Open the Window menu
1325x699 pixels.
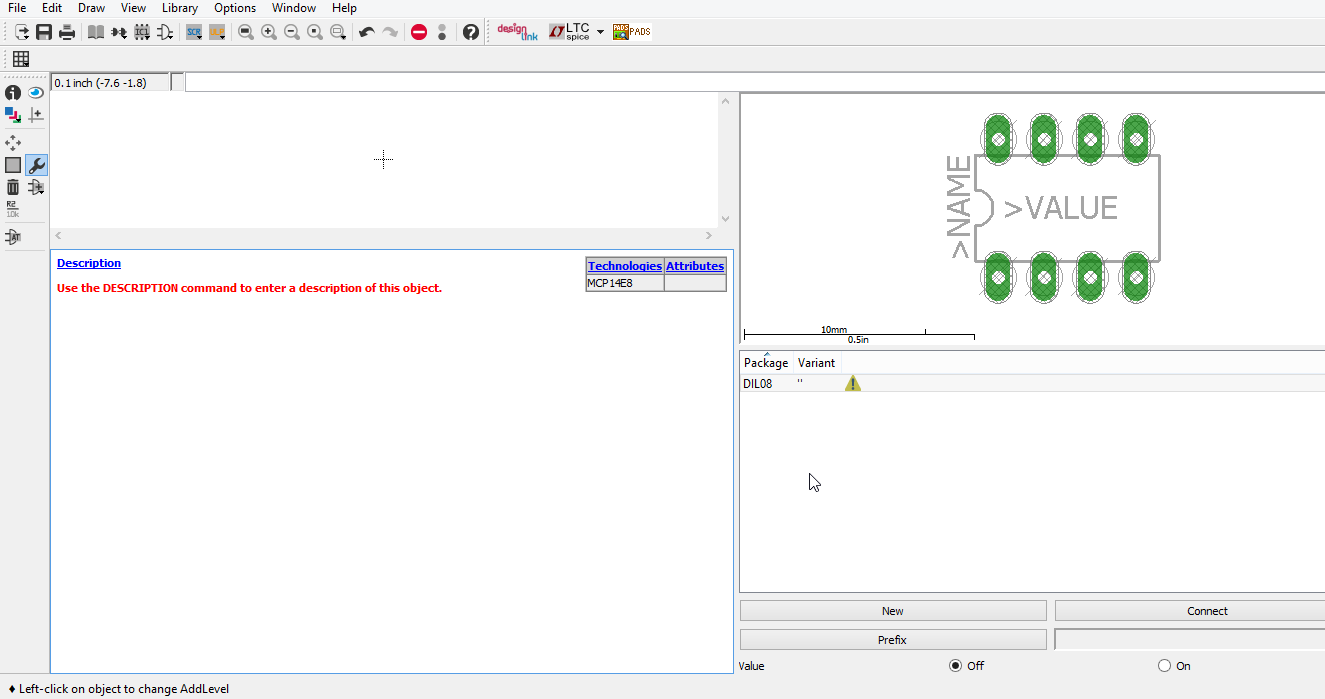(x=294, y=8)
